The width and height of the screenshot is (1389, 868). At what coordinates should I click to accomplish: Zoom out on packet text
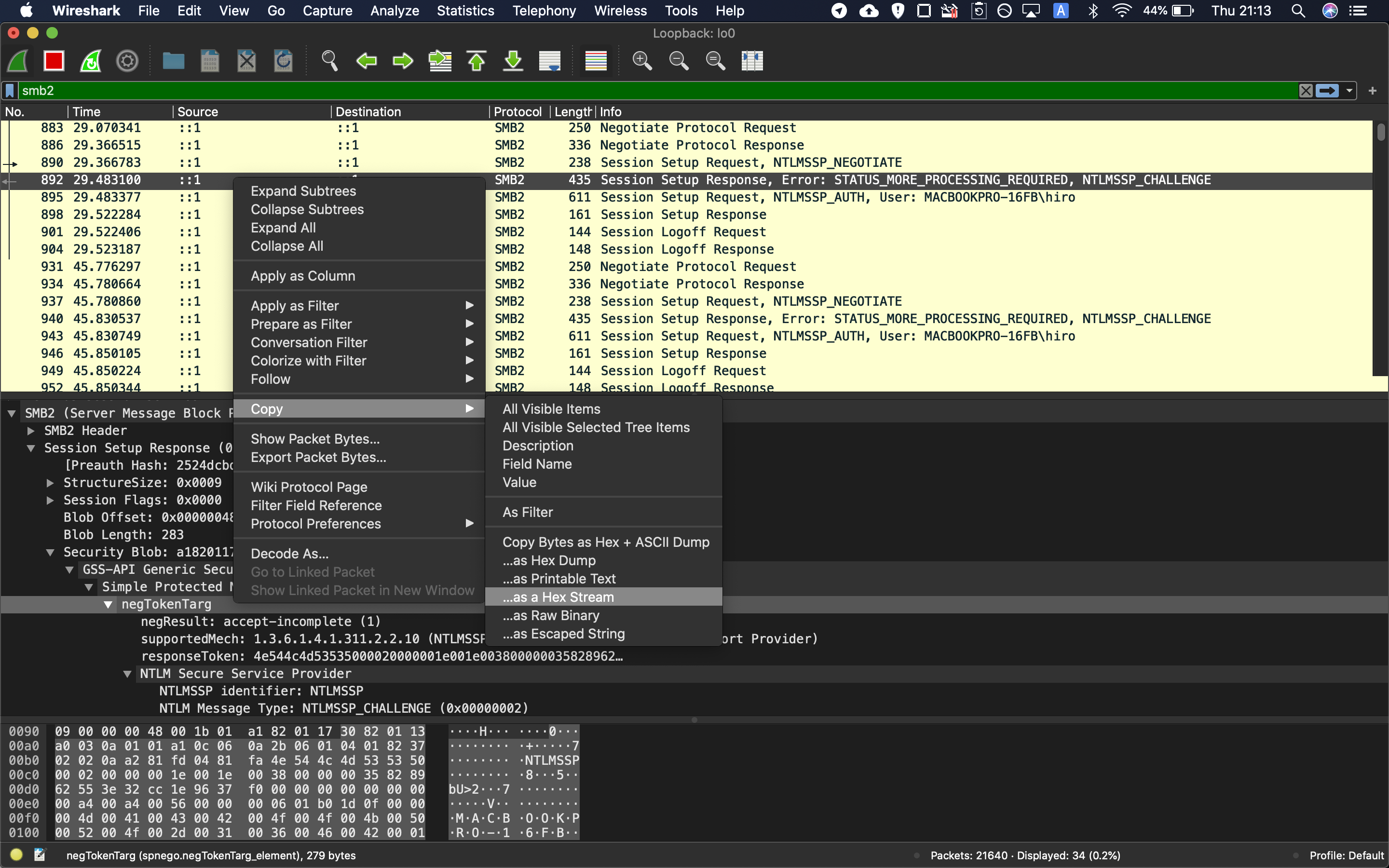click(679, 61)
